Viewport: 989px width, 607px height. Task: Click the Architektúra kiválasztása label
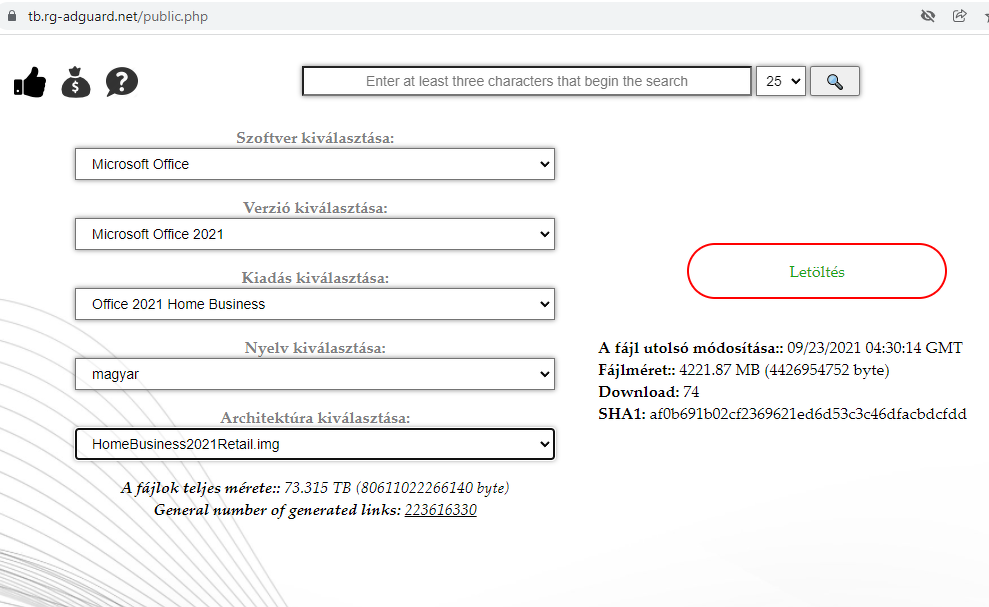tap(315, 418)
